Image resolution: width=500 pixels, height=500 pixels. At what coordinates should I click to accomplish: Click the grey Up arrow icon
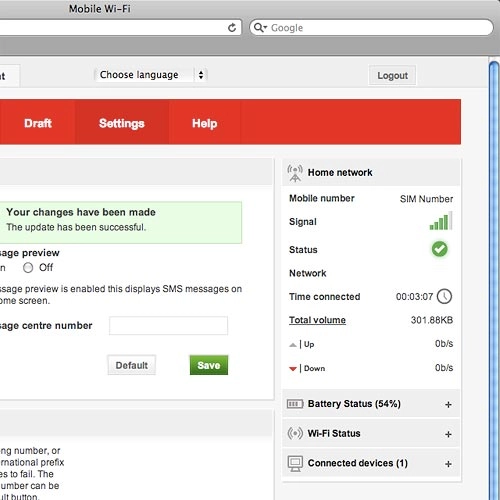(293, 345)
